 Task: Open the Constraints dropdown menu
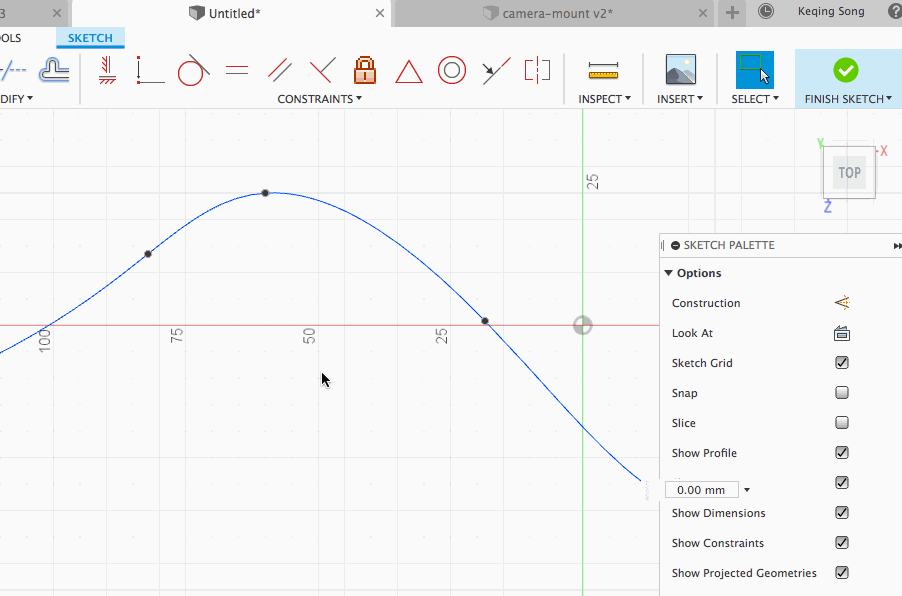tap(319, 99)
